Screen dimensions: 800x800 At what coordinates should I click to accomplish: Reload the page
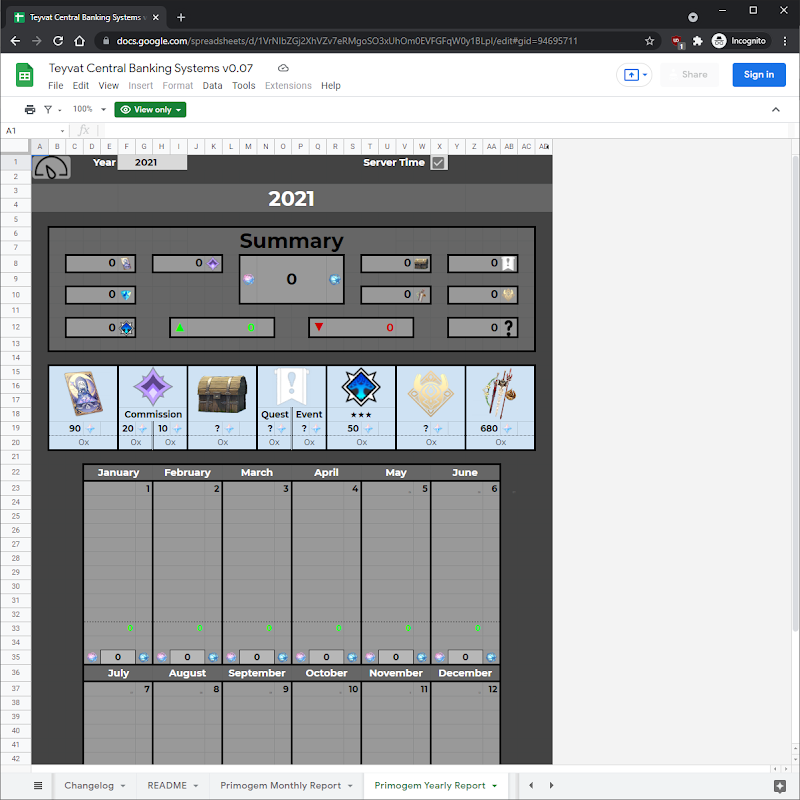point(58,41)
